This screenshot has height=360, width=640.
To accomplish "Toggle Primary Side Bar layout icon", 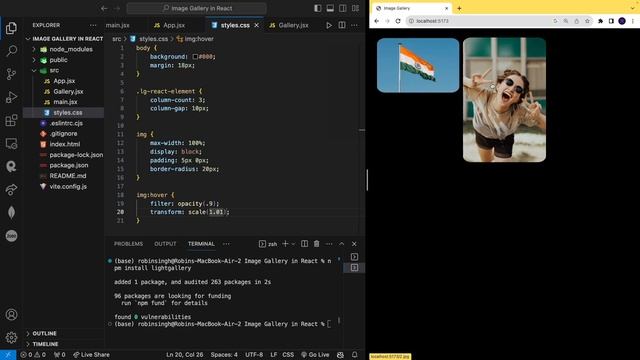I will tap(318, 8).
